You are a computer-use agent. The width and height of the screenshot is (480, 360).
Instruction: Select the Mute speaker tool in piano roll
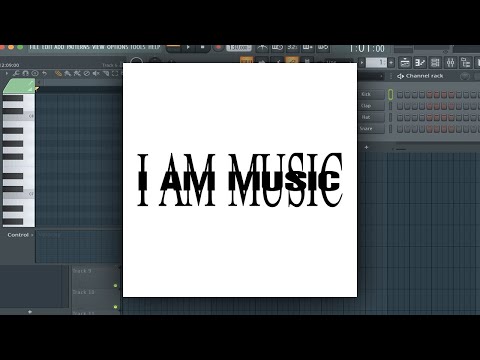pos(96,73)
